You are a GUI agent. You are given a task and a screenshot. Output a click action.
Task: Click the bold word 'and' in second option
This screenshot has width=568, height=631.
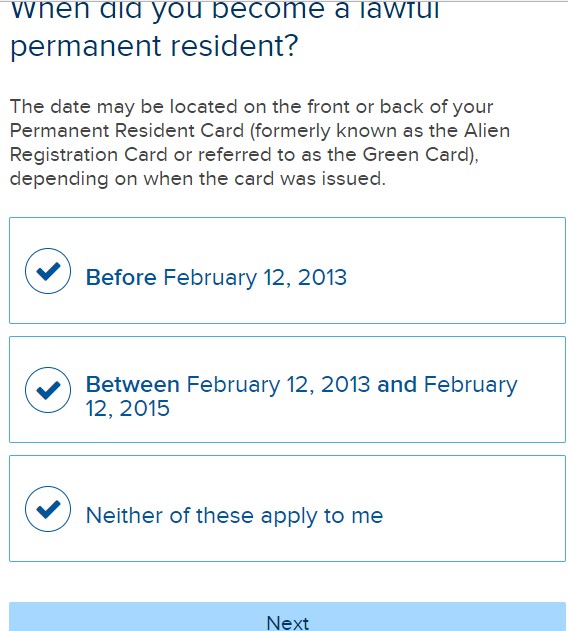tap(397, 384)
